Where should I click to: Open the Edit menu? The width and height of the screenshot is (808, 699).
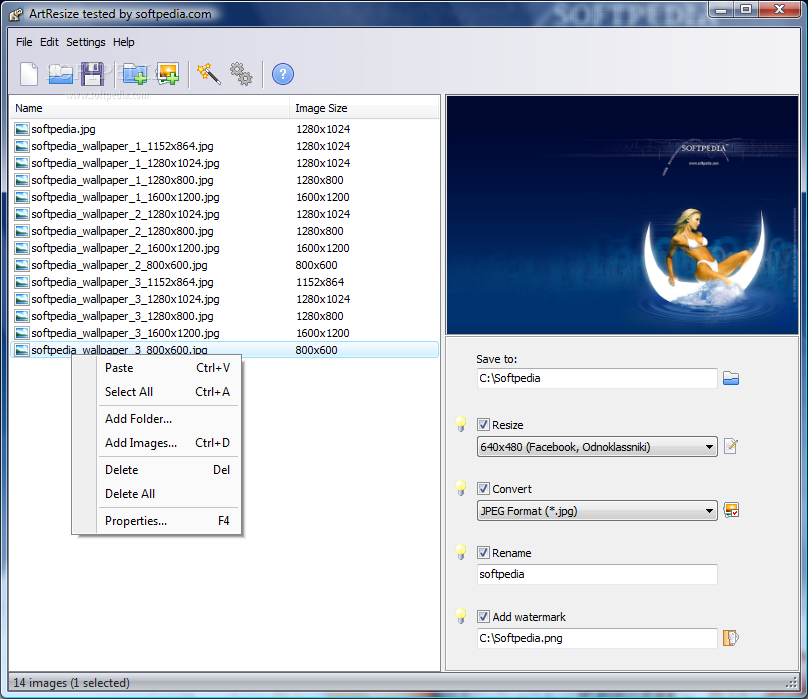[49, 42]
